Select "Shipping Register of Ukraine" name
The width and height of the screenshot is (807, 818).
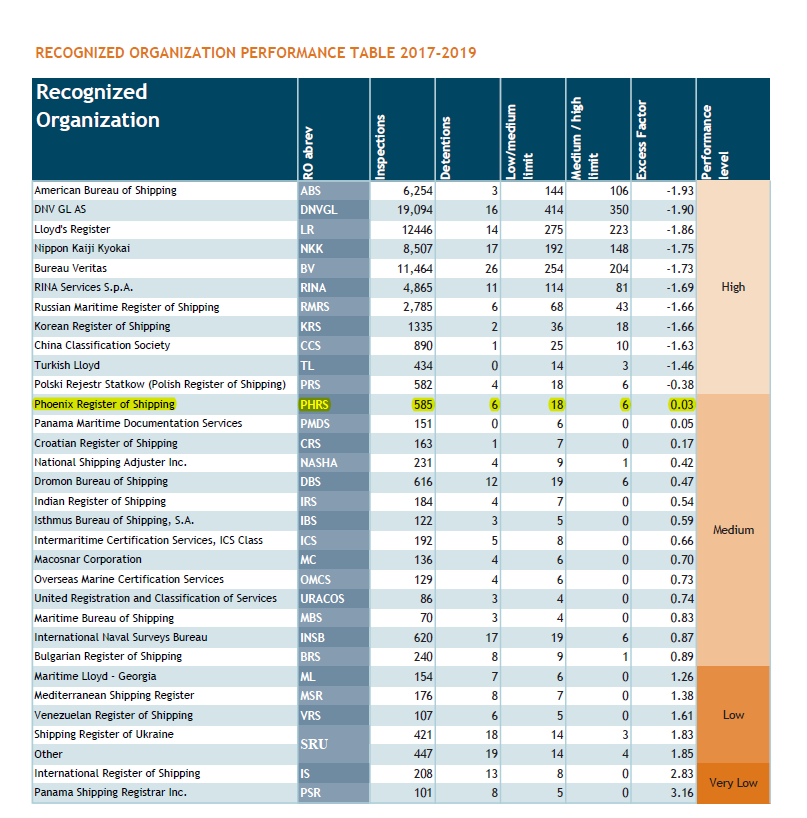[x=104, y=734]
